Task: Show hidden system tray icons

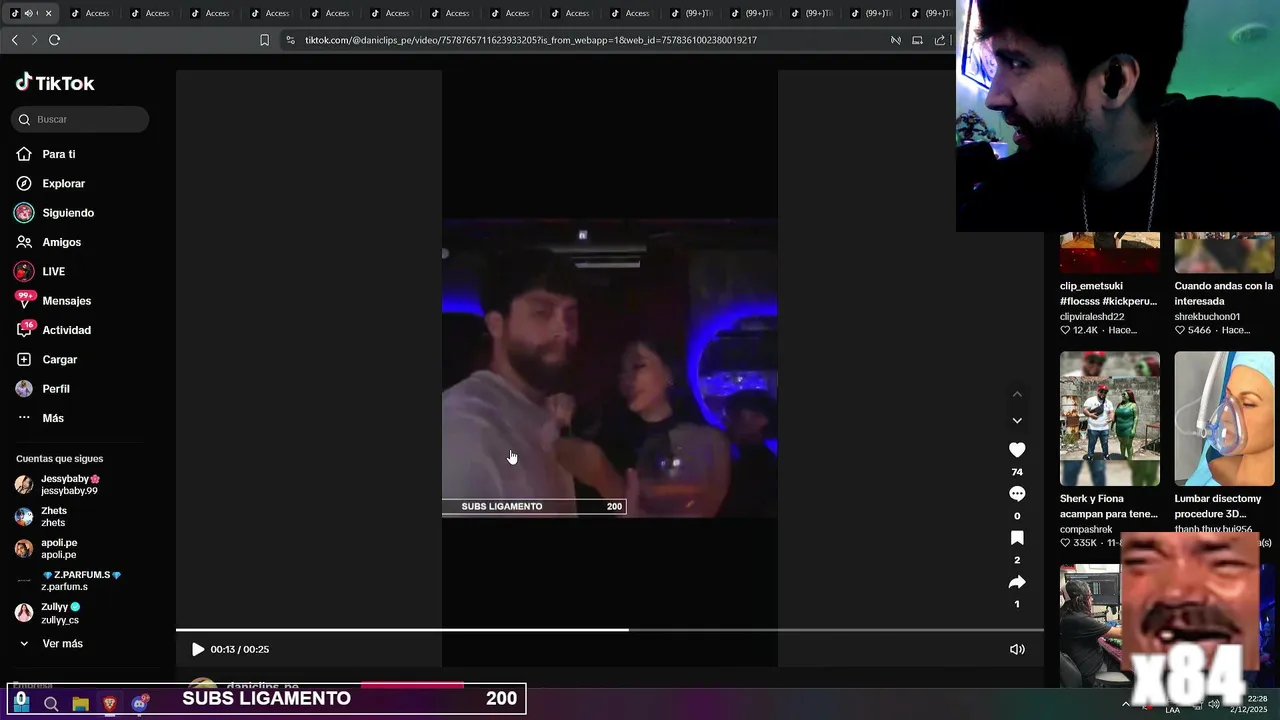Action: click(x=1126, y=704)
